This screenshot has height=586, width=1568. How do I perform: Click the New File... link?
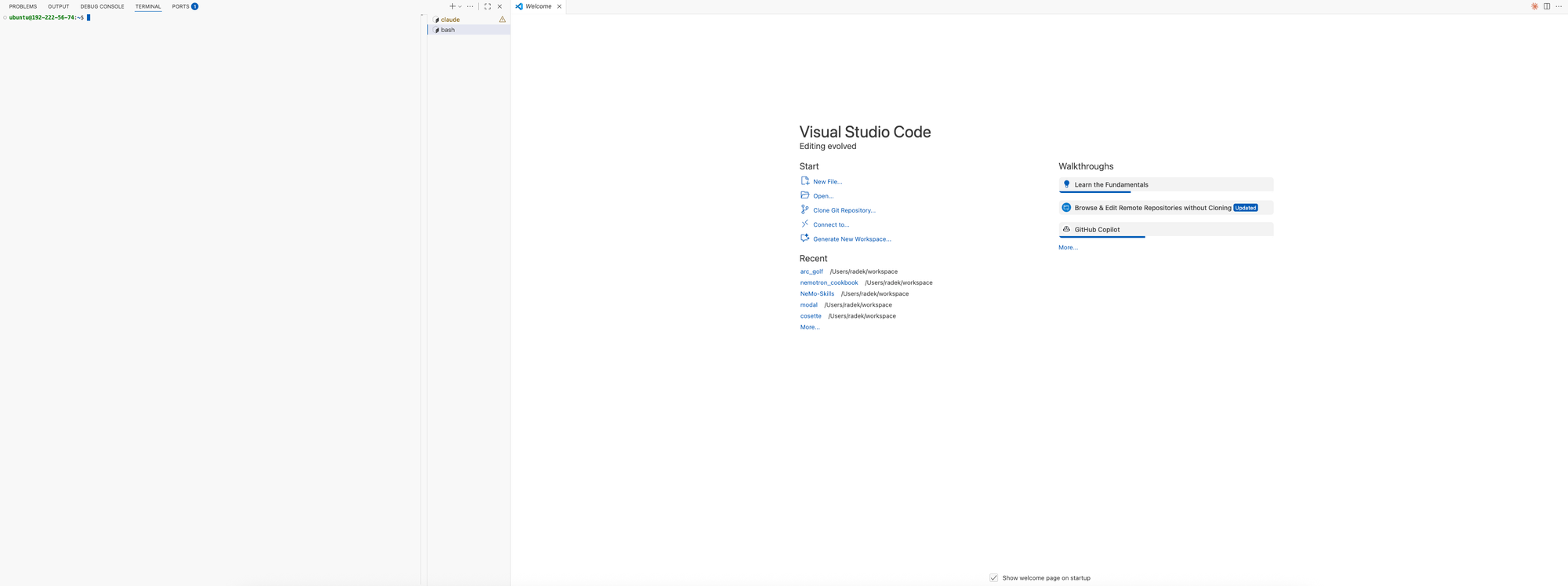(x=827, y=182)
